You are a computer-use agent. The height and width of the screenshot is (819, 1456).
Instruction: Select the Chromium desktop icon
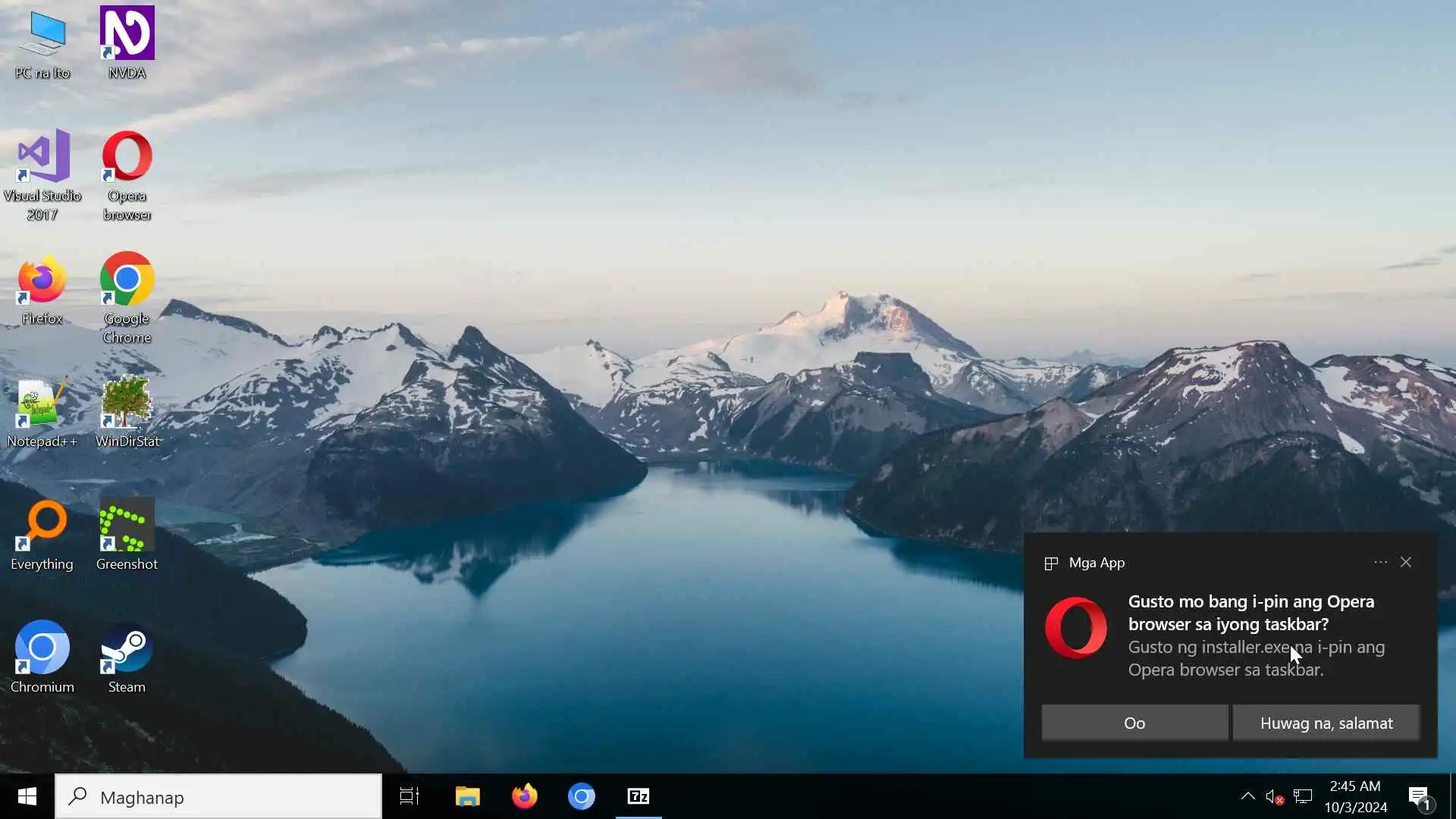coord(42,648)
